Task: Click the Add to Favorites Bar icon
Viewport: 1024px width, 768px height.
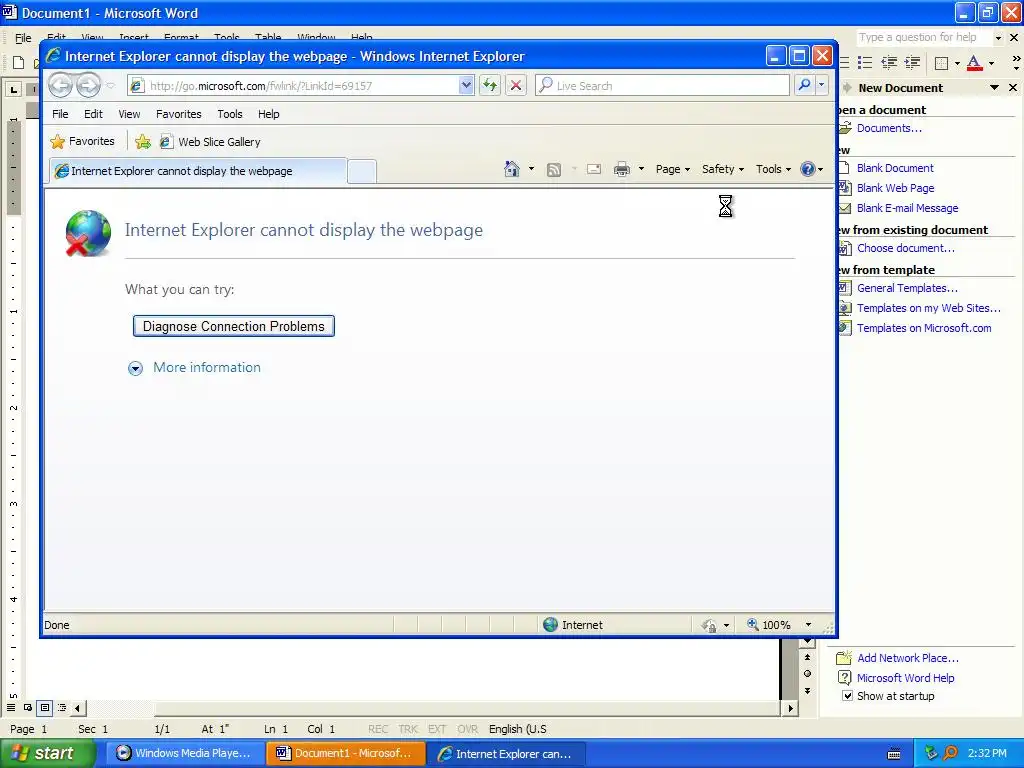Action: [143, 142]
